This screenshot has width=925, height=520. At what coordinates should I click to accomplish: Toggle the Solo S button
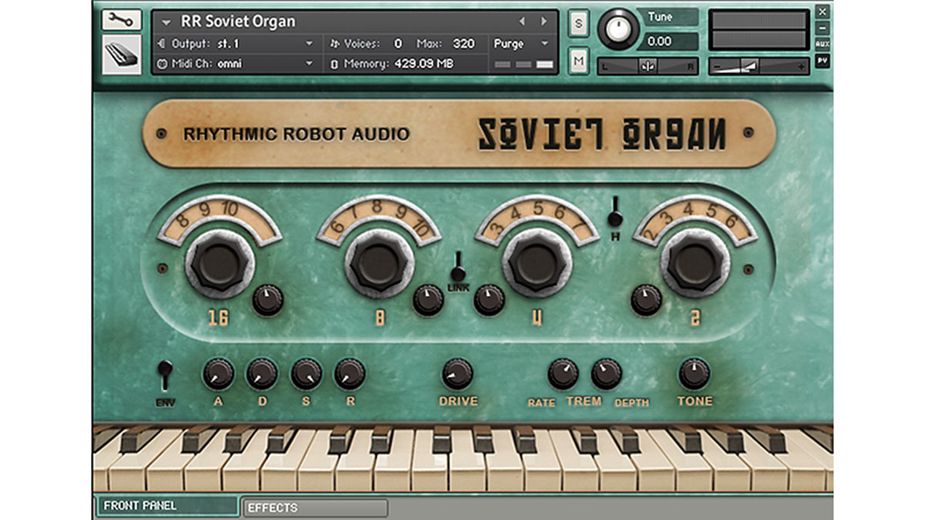click(579, 24)
